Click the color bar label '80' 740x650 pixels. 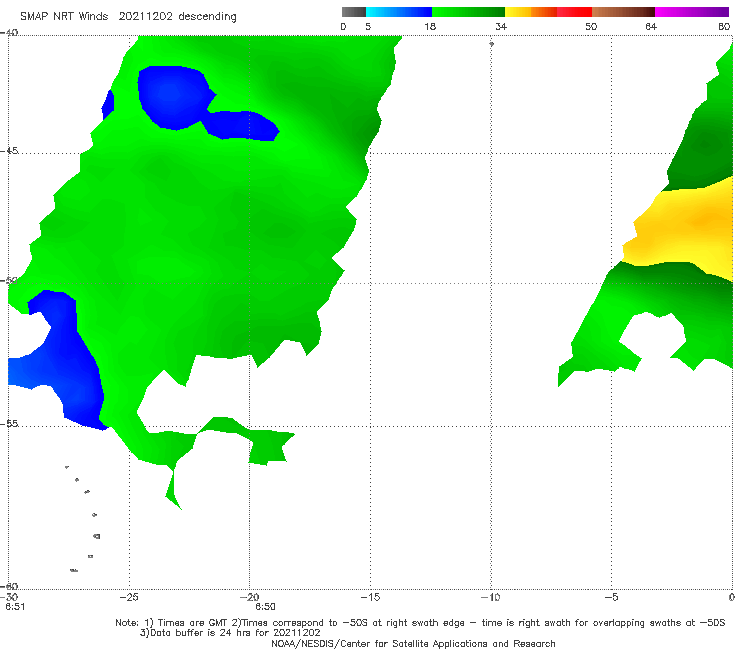click(x=724, y=26)
